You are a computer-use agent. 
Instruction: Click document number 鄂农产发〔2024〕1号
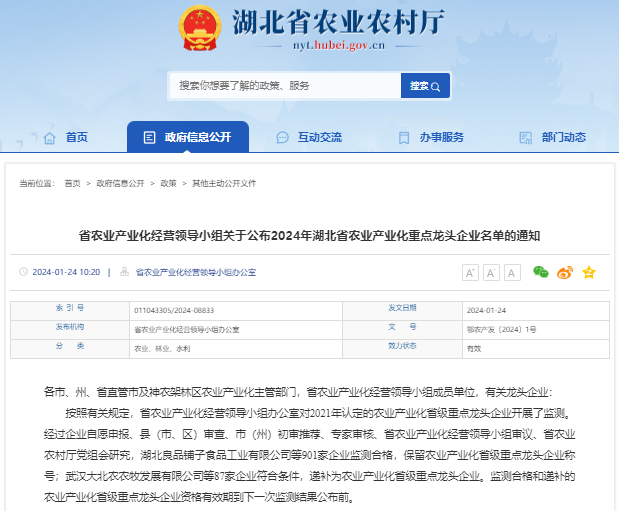pos(501,329)
